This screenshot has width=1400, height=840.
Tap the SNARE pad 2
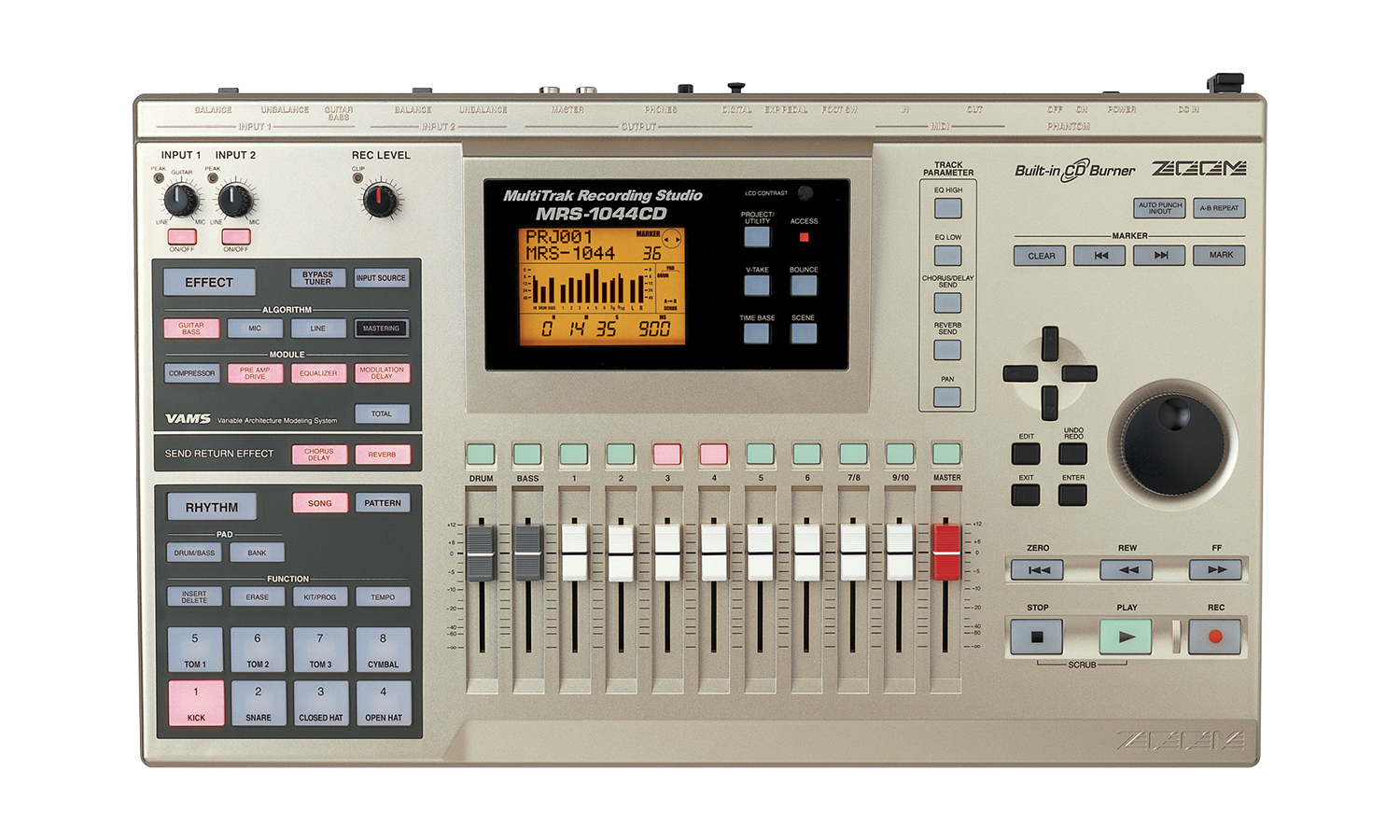pyautogui.click(x=259, y=703)
